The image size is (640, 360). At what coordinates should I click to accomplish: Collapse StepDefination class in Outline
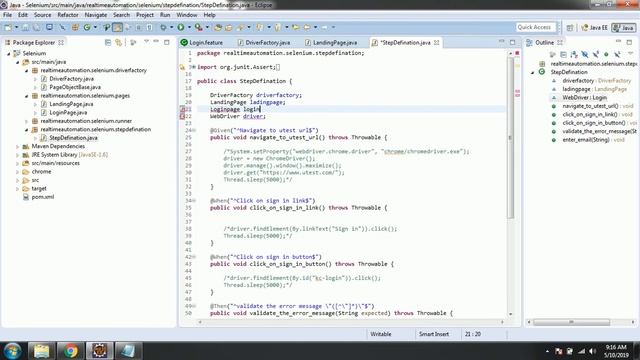click(532, 72)
